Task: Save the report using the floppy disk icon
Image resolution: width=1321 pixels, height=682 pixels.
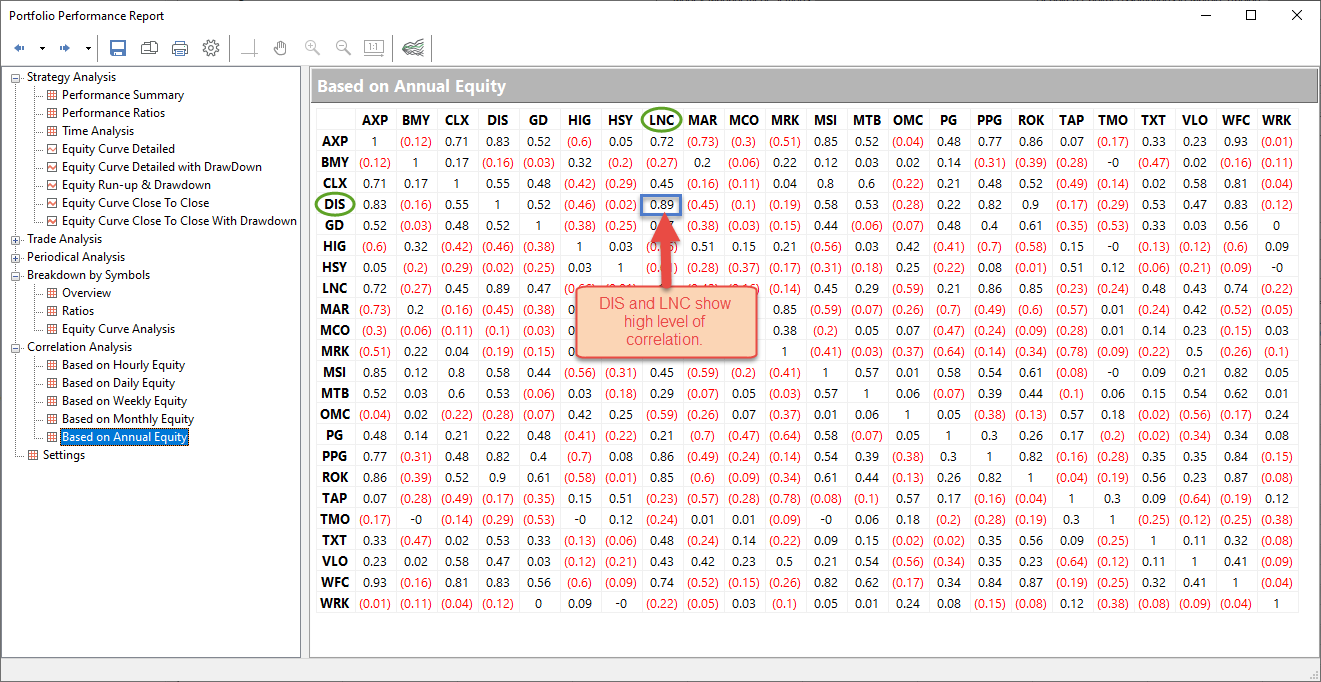Action: pos(118,48)
